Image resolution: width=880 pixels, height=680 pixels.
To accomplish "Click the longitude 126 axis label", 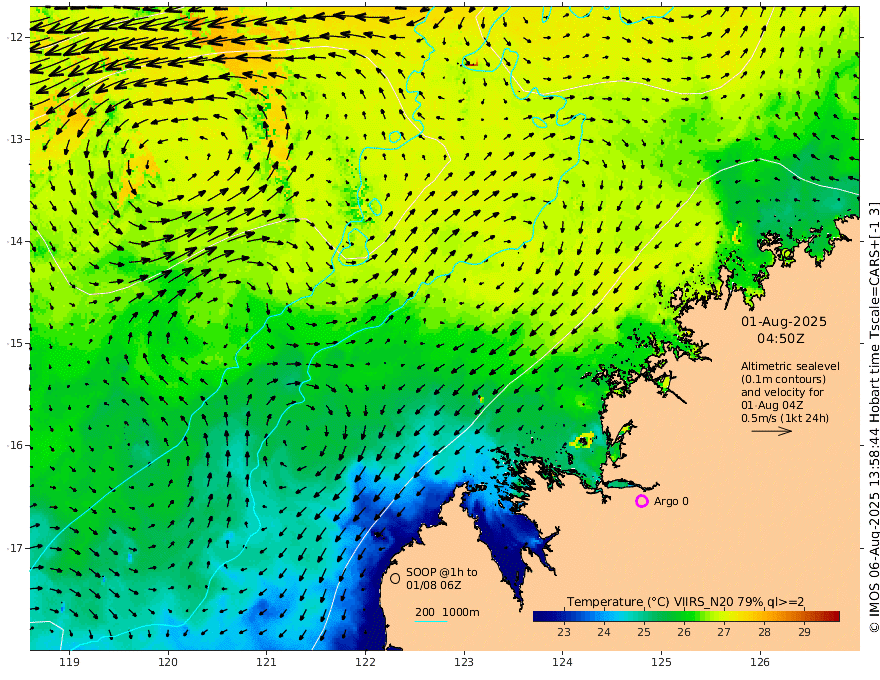I will click(760, 662).
